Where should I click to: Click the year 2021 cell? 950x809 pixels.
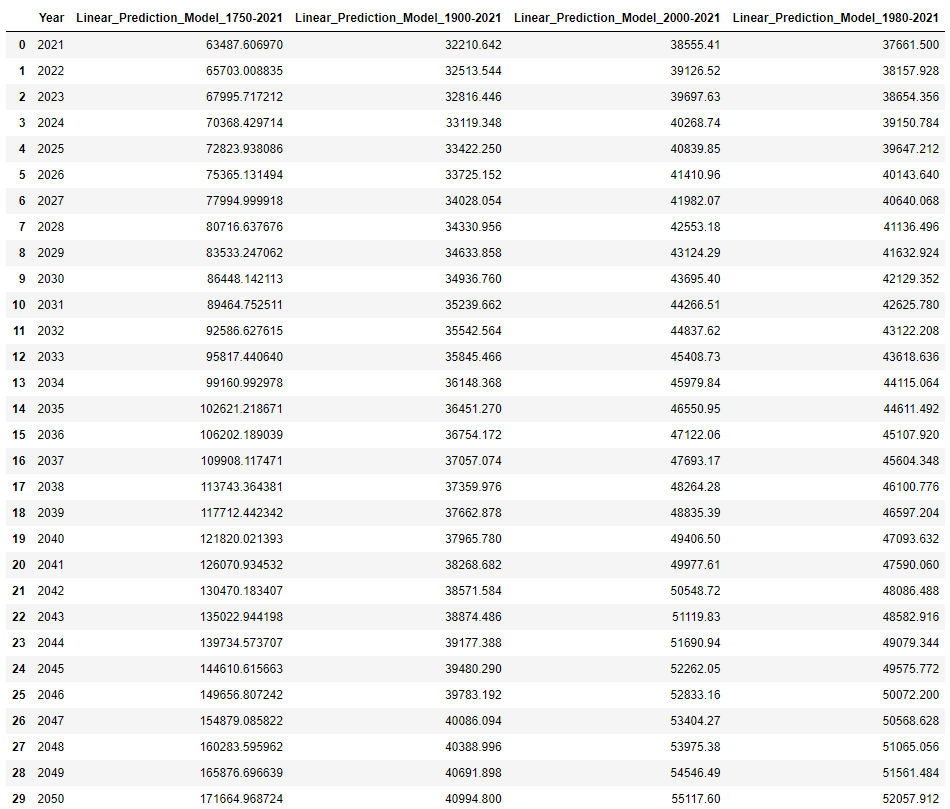tap(51, 45)
